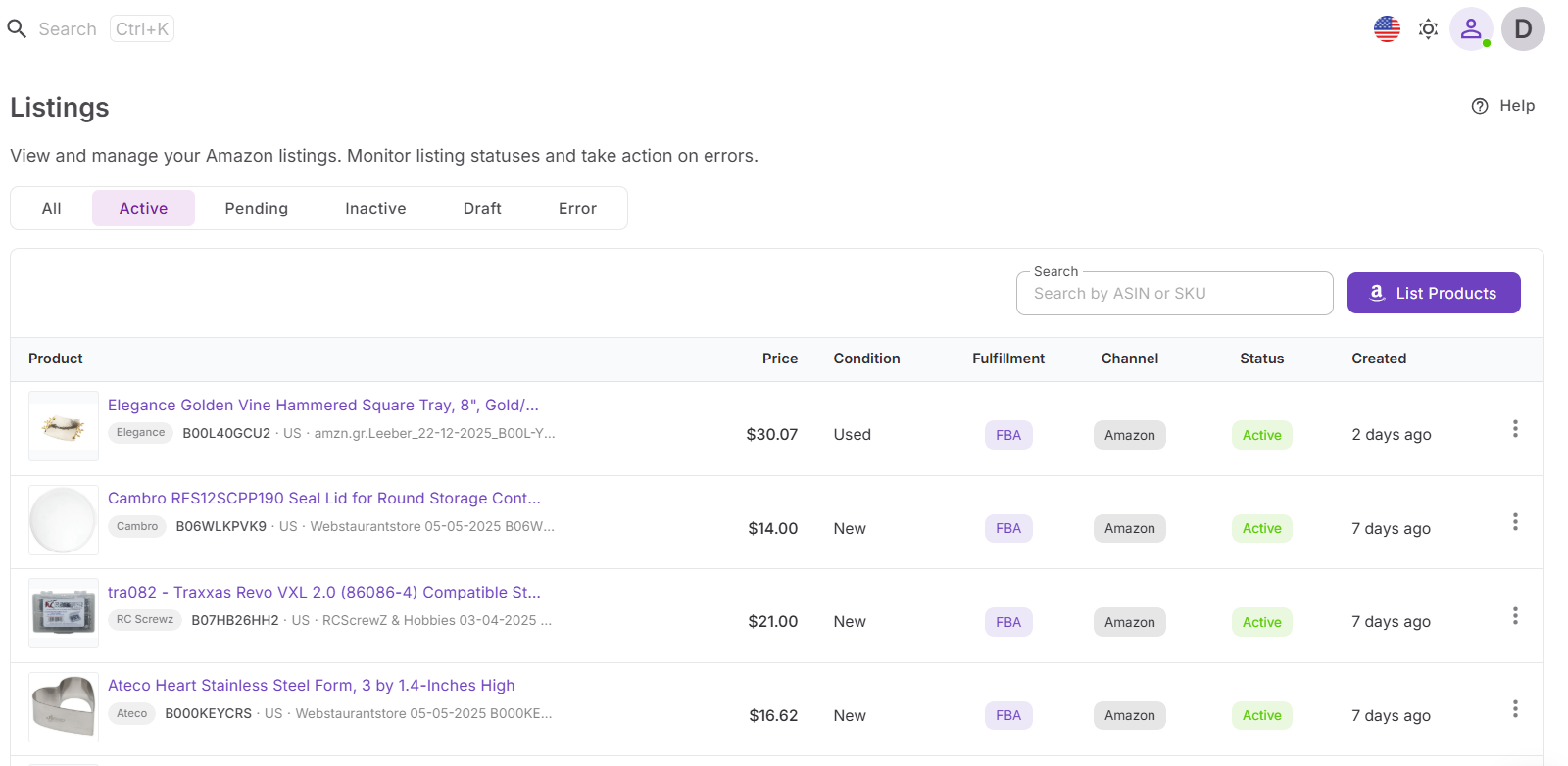Click the ASIN B06WLKPVK9 text
The height and width of the screenshot is (766, 1568).
coord(221,526)
